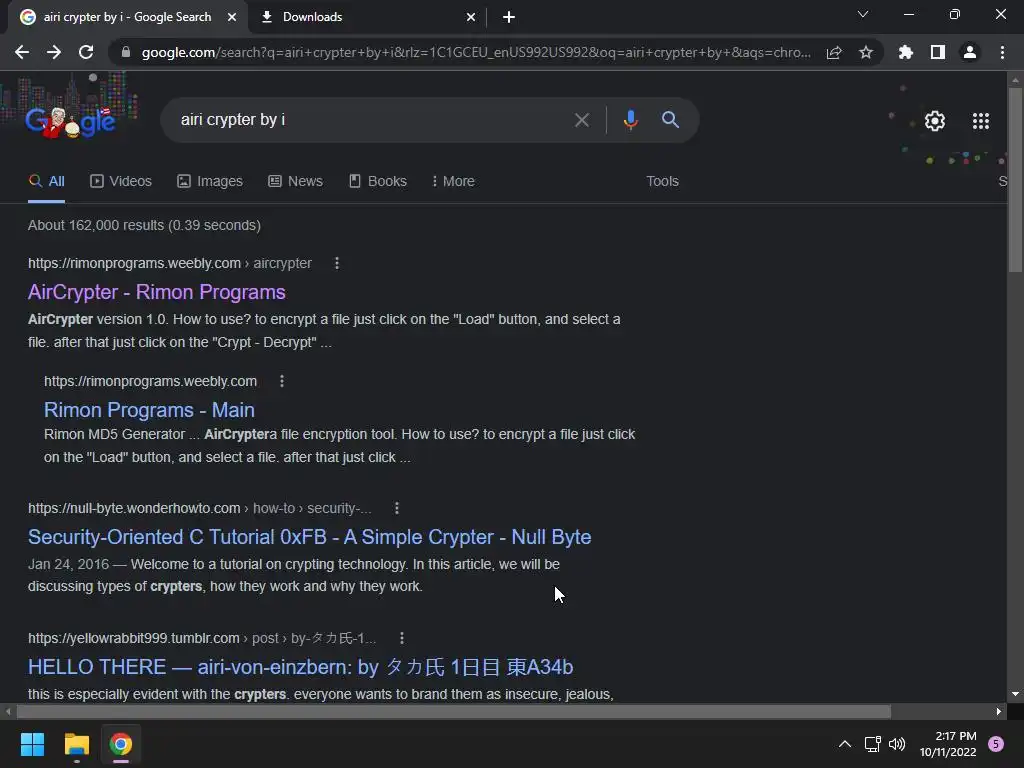Switch to Videos results
This screenshot has height=768, width=1024.
tap(121, 182)
